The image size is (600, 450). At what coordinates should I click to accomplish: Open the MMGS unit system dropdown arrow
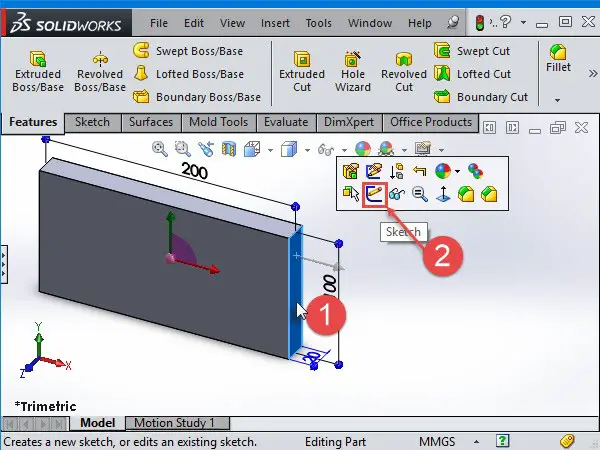(476, 442)
